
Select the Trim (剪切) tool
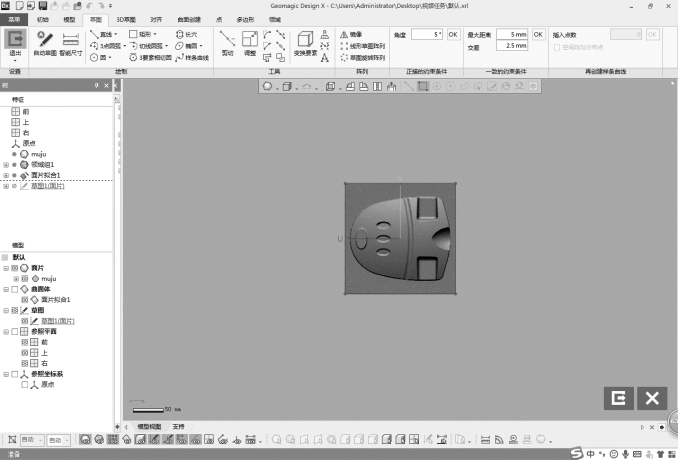pyautogui.click(x=227, y=43)
